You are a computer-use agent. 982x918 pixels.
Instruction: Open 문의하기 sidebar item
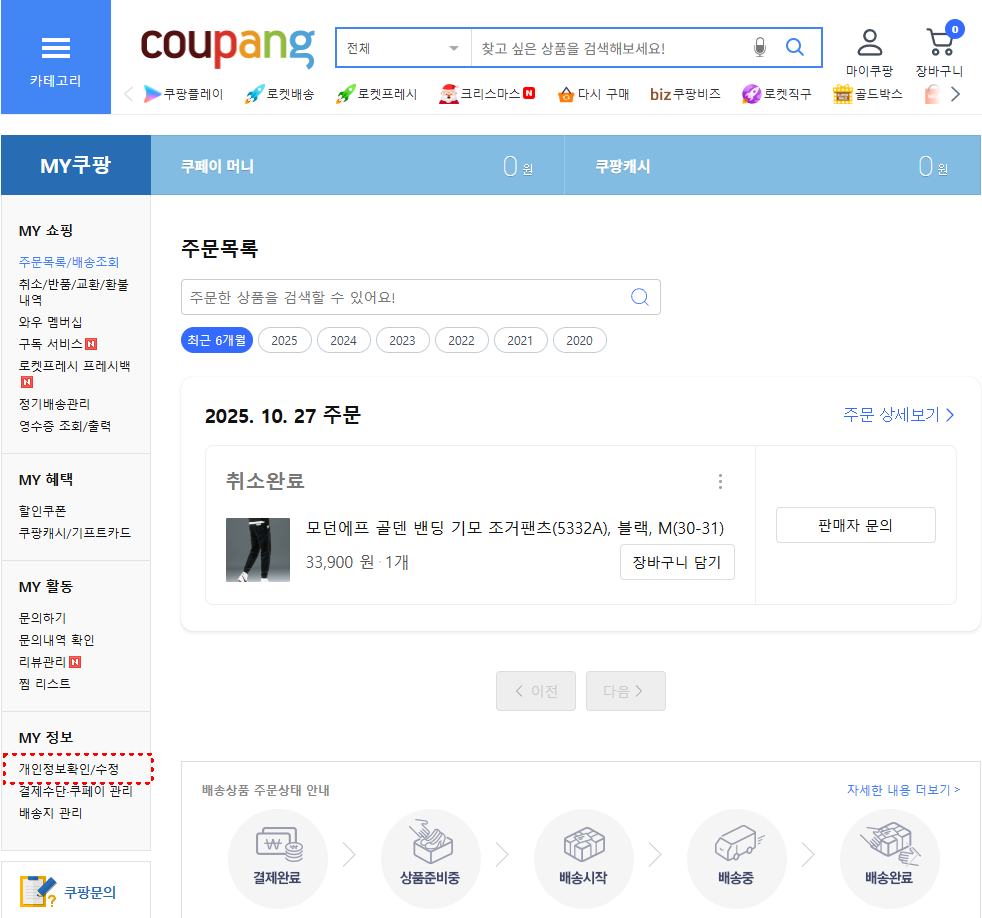42,618
